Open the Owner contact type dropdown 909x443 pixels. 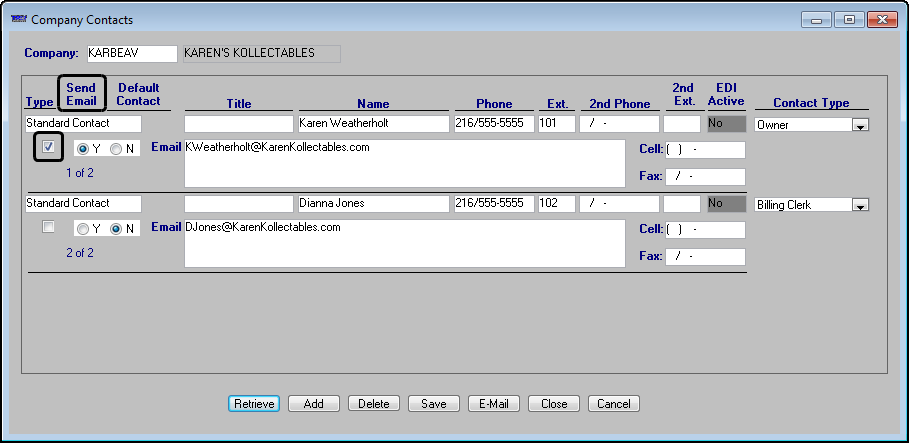[x=860, y=125]
